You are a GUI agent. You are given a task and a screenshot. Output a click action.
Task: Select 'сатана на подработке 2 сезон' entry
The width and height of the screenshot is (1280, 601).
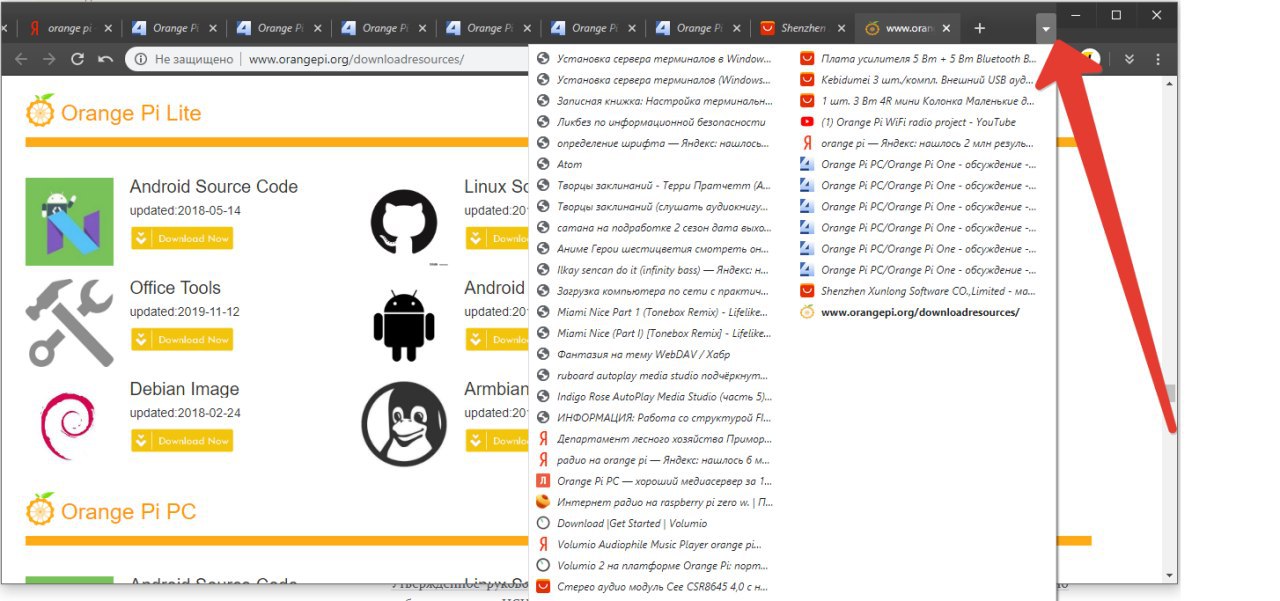coord(653,228)
